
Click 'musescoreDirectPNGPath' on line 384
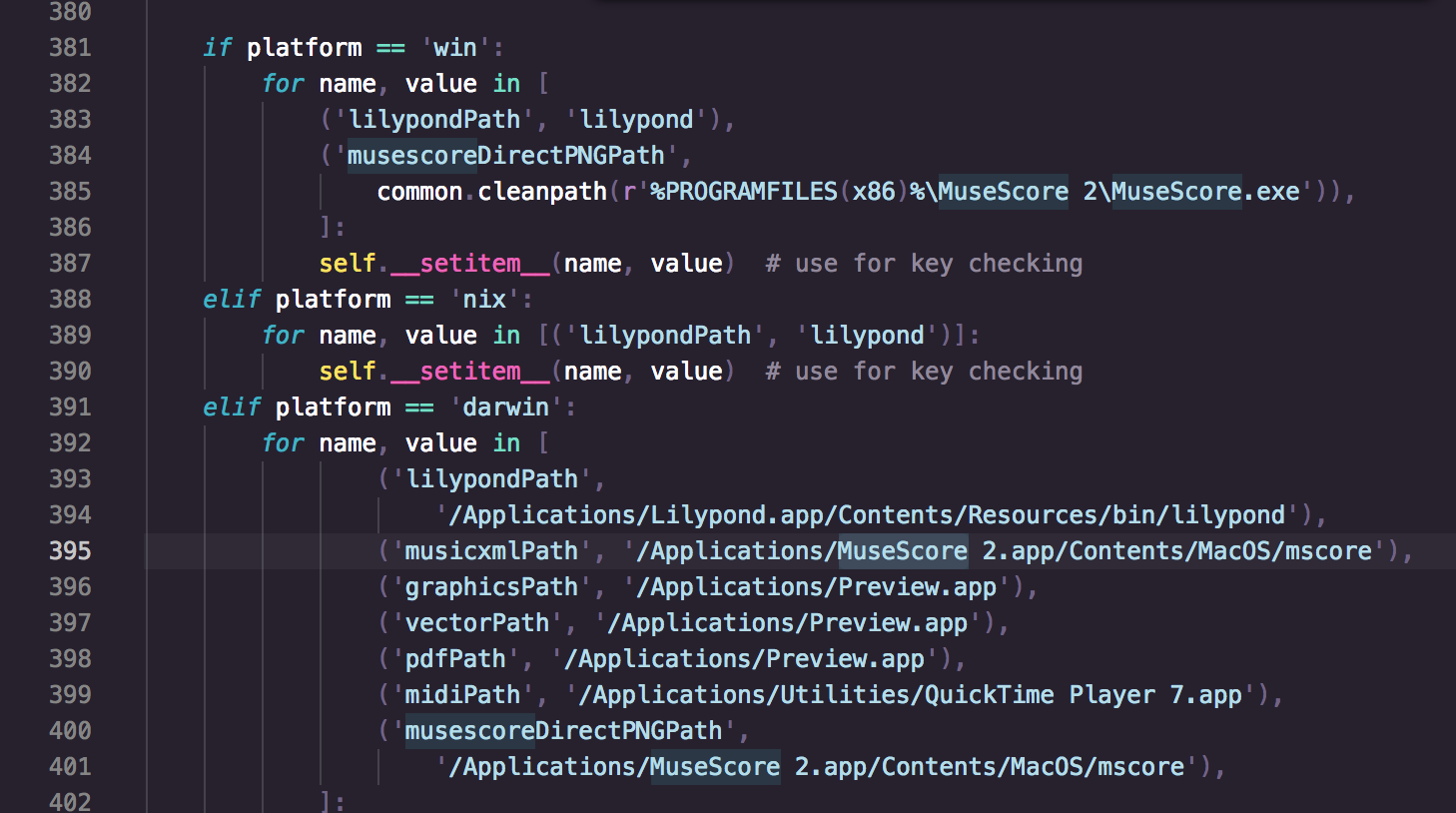(x=505, y=155)
